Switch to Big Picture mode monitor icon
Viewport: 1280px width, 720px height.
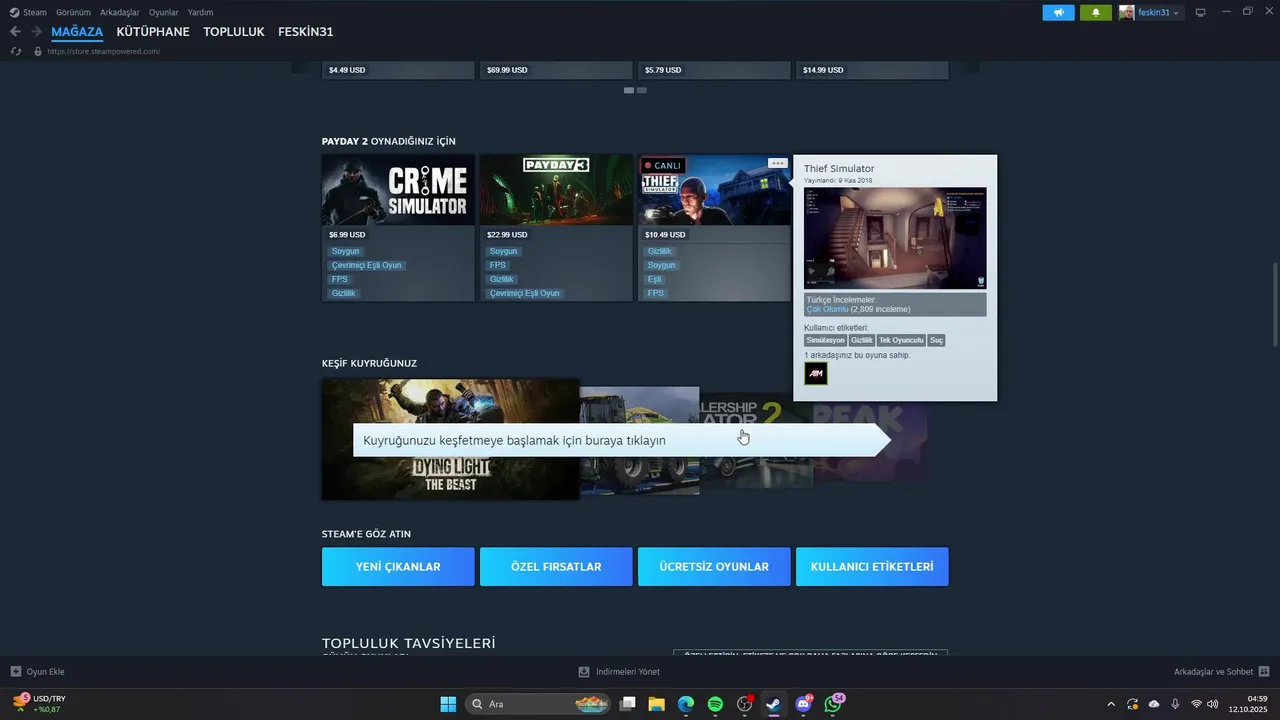coord(1201,12)
